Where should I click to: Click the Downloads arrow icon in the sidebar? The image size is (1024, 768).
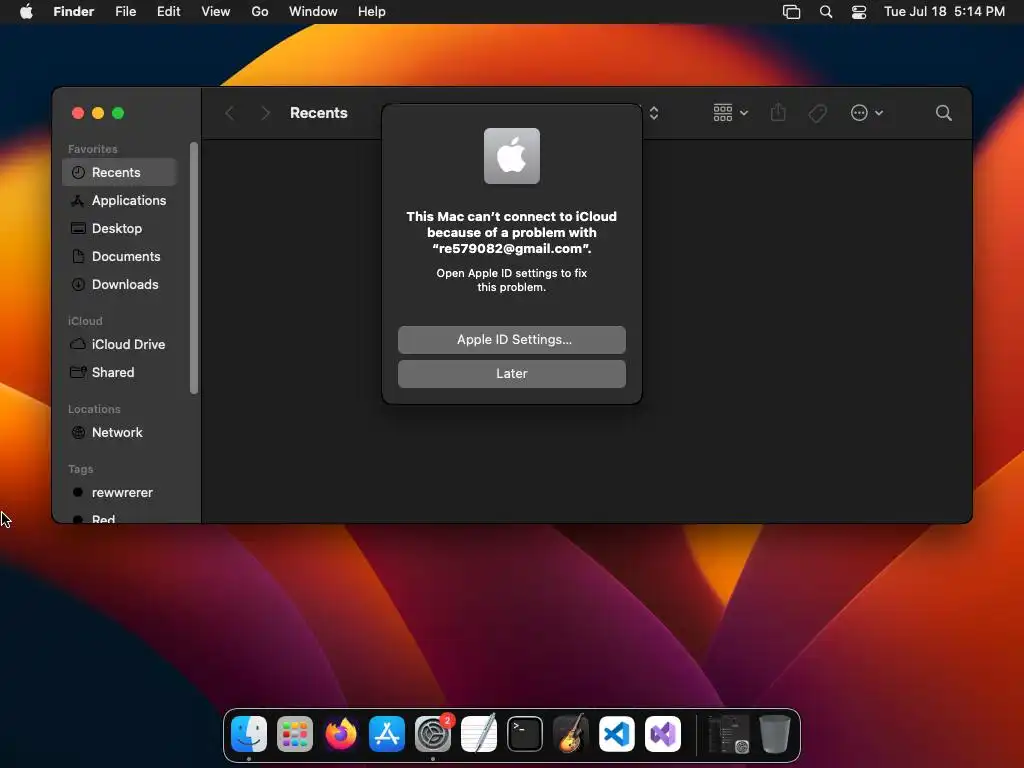(x=78, y=285)
